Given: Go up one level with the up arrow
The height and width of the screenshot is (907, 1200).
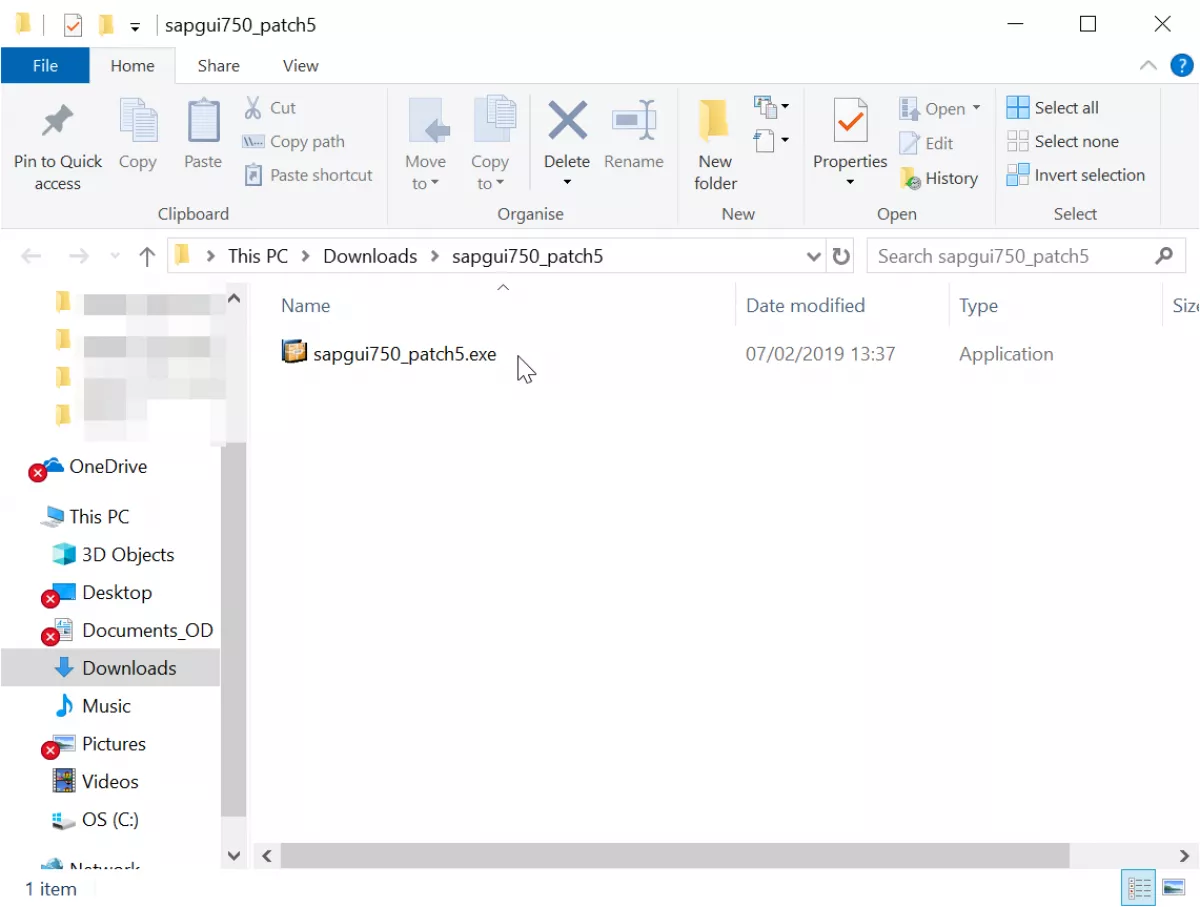Looking at the screenshot, I should pyautogui.click(x=147, y=256).
